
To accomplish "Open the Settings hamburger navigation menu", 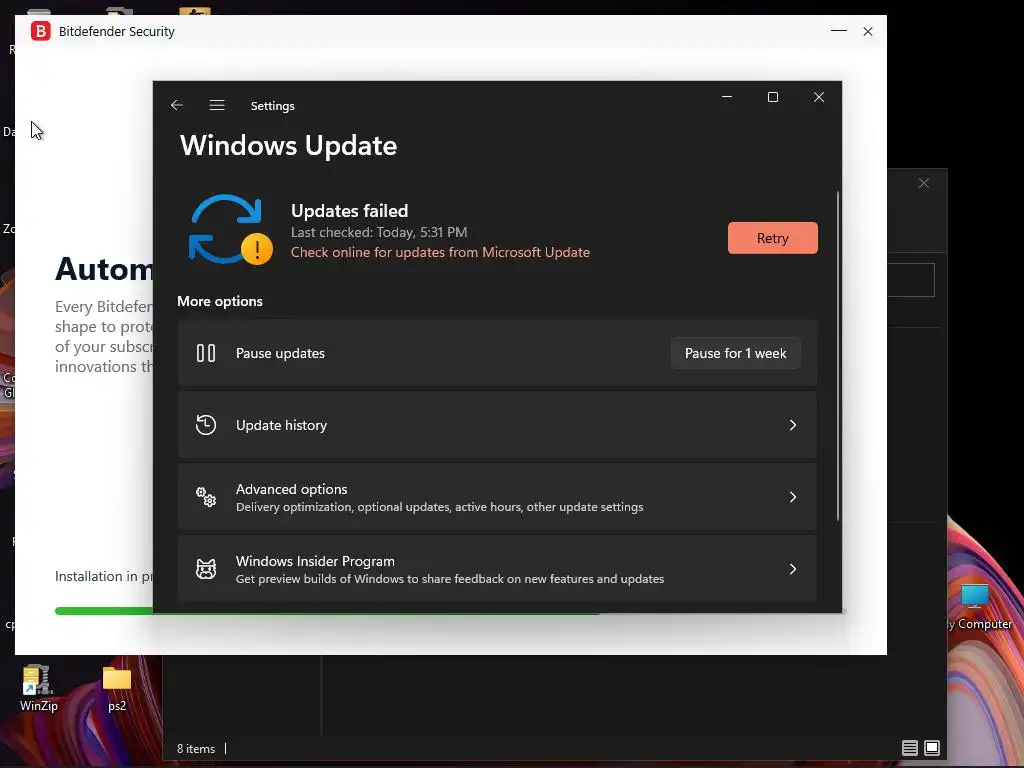I will (217, 105).
